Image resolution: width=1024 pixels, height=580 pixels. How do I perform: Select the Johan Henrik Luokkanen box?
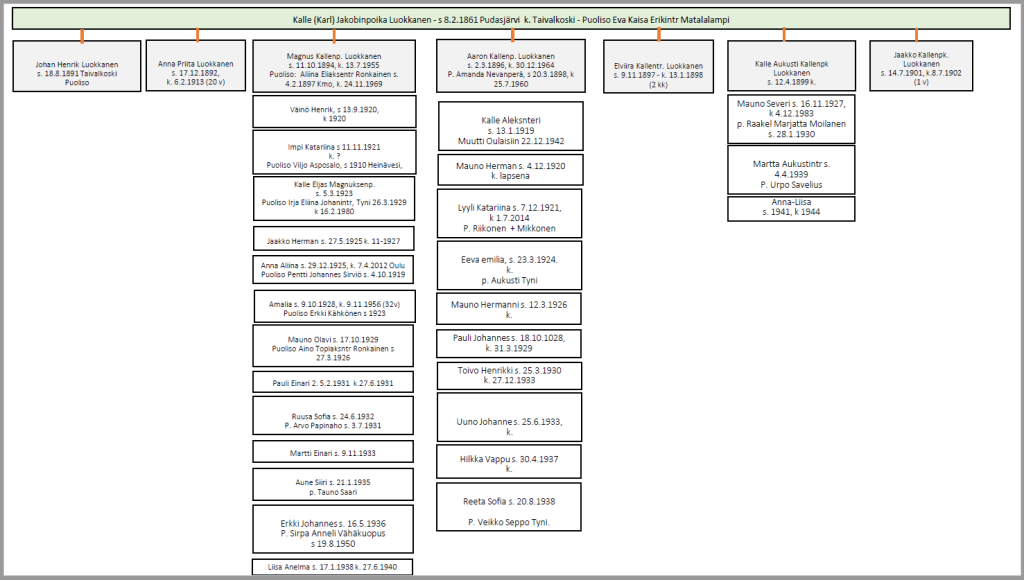77,67
